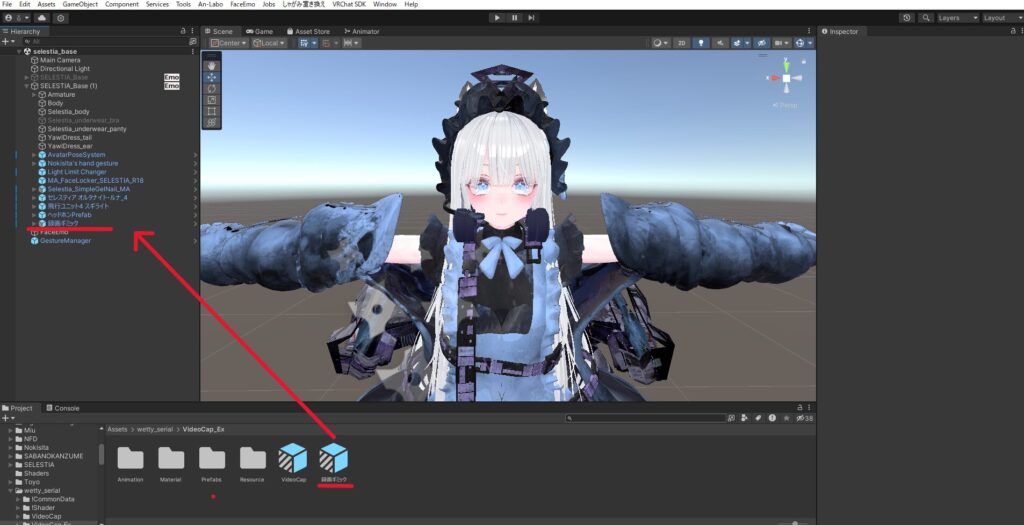
Task: Select the Rect transform tool
Action: pos(211,111)
